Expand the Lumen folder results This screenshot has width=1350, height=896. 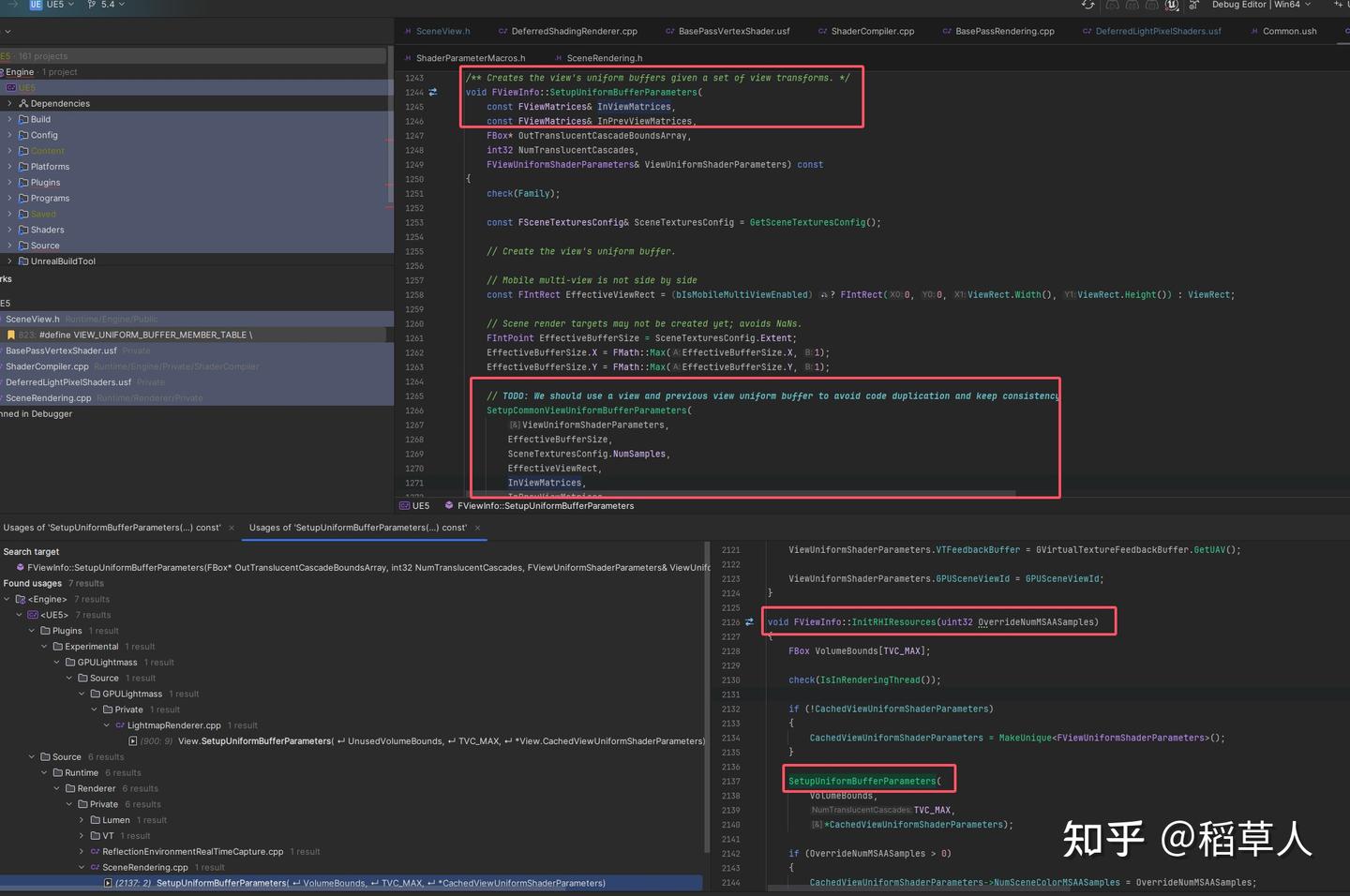[81, 819]
